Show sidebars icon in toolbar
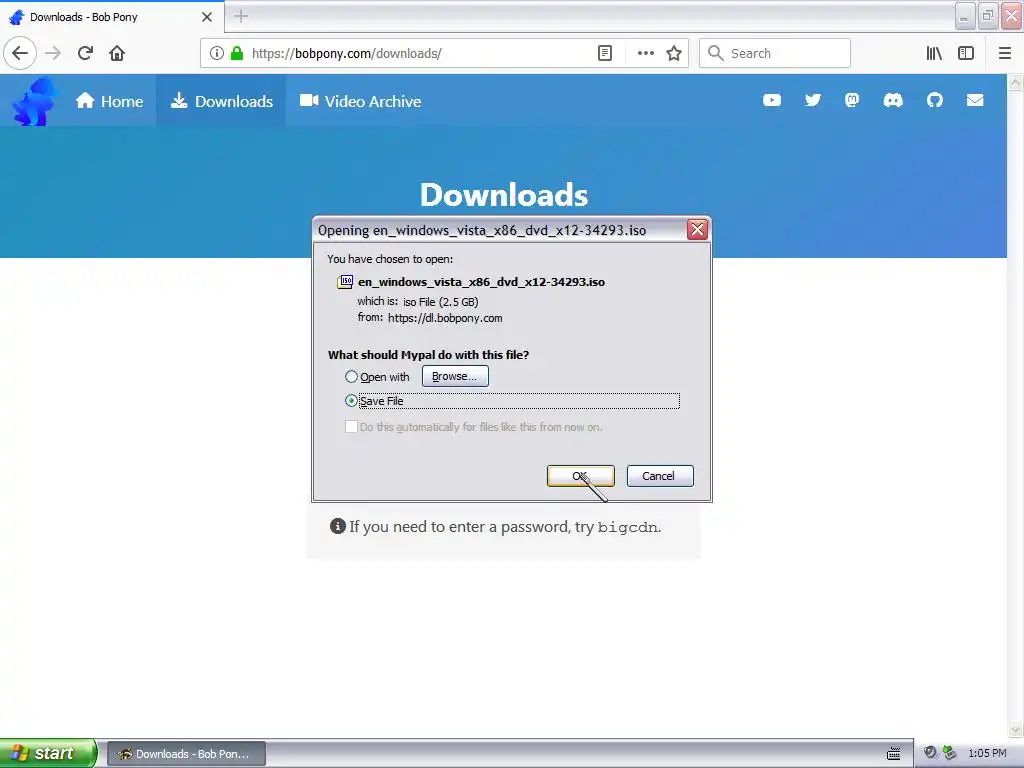This screenshot has width=1024, height=768. pyautogui.click(x=966, y=53)
